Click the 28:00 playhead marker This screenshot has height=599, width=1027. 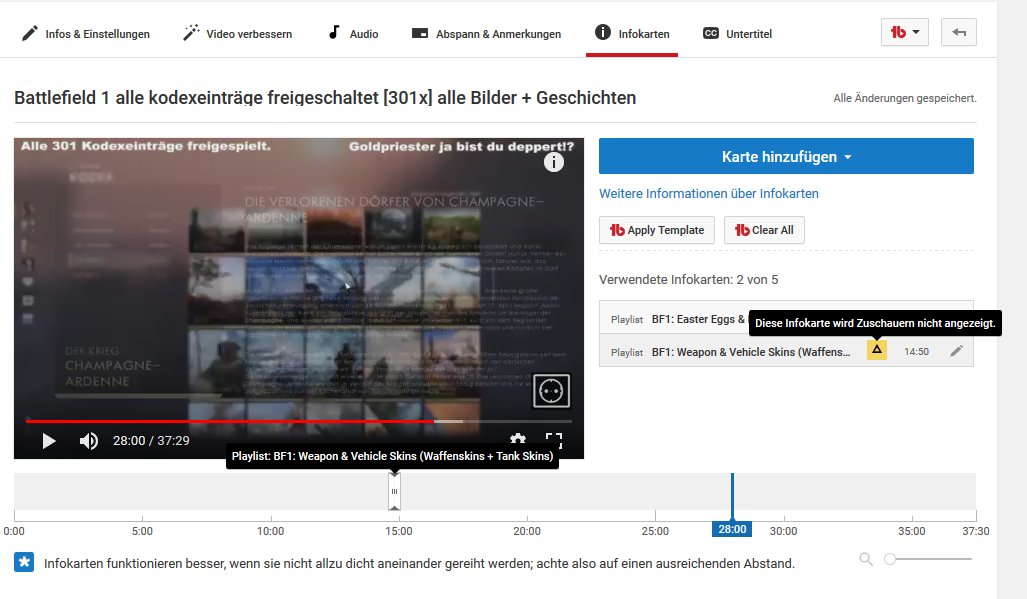[x=732, y=529]
